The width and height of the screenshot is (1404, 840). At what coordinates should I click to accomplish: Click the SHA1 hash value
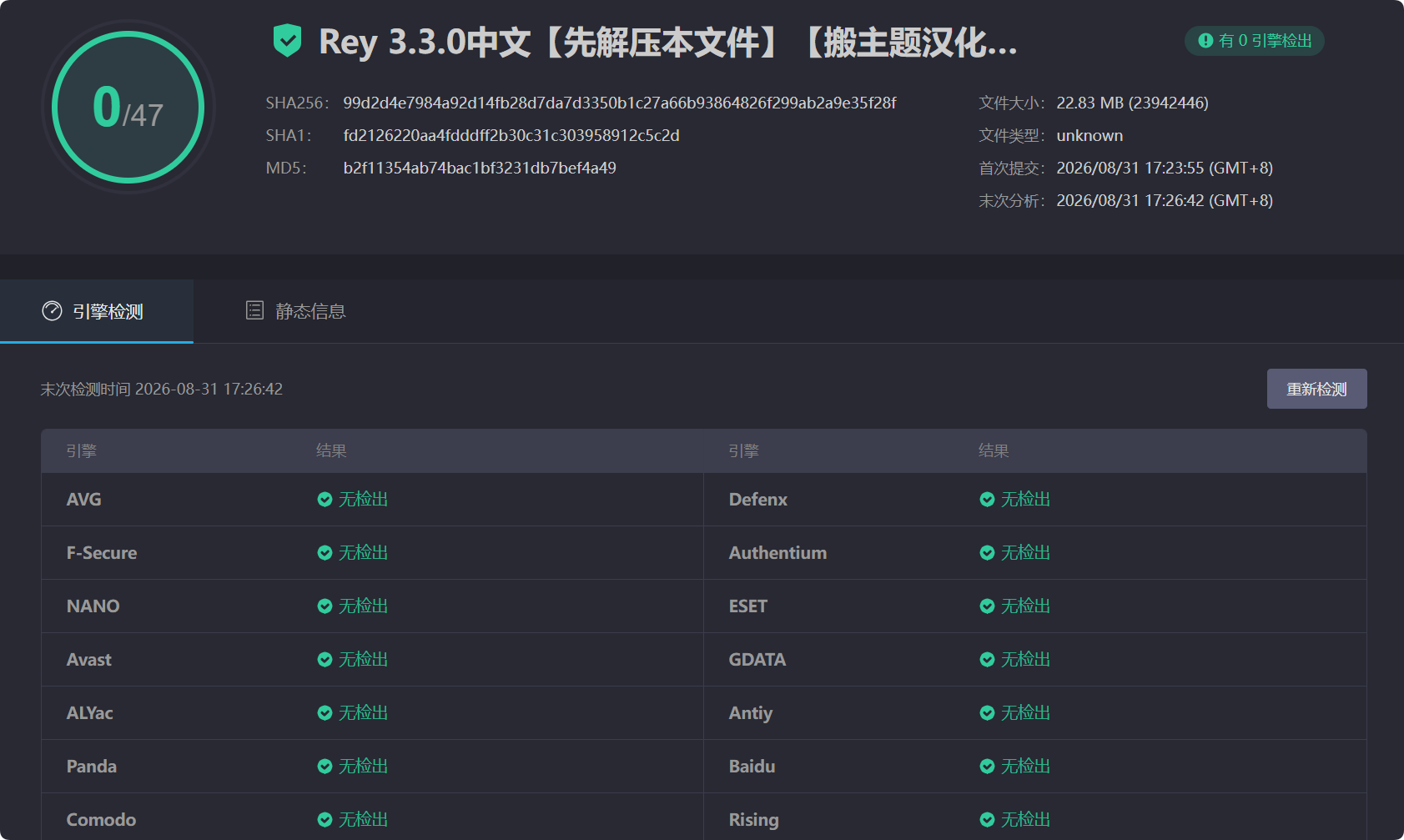click(511, 135)
